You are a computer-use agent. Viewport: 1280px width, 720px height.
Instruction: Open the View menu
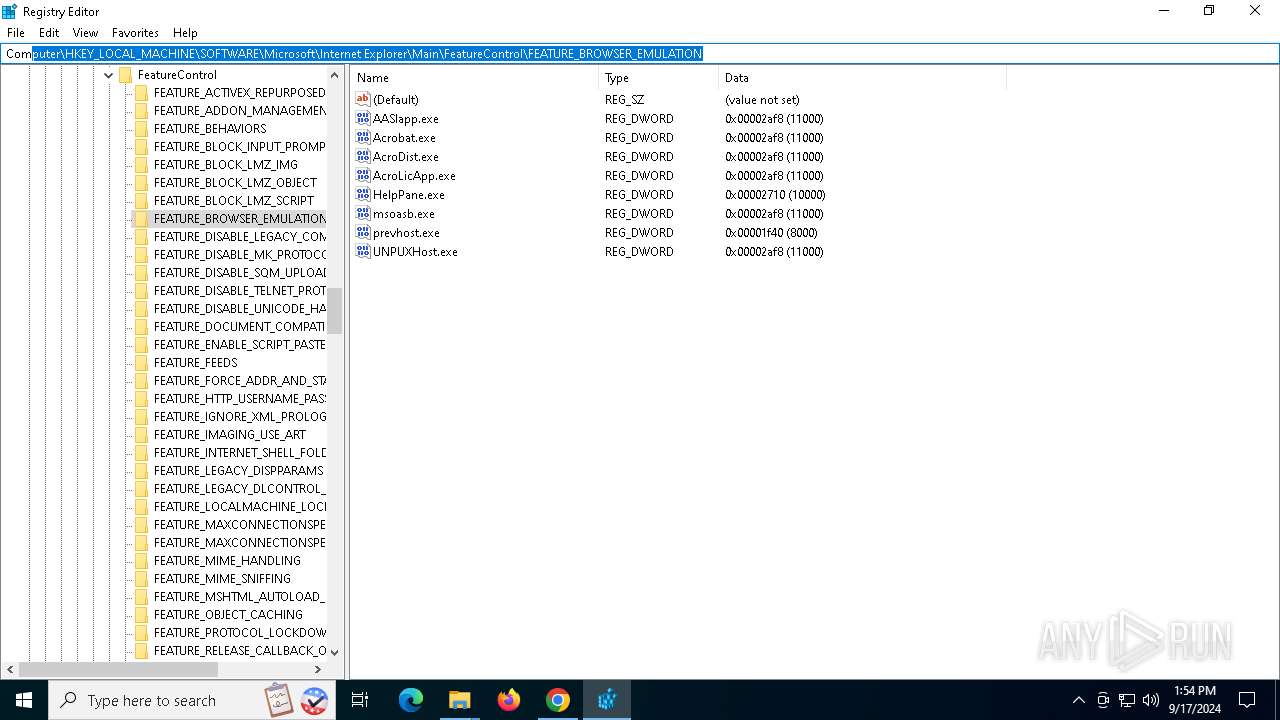point(86,33)
